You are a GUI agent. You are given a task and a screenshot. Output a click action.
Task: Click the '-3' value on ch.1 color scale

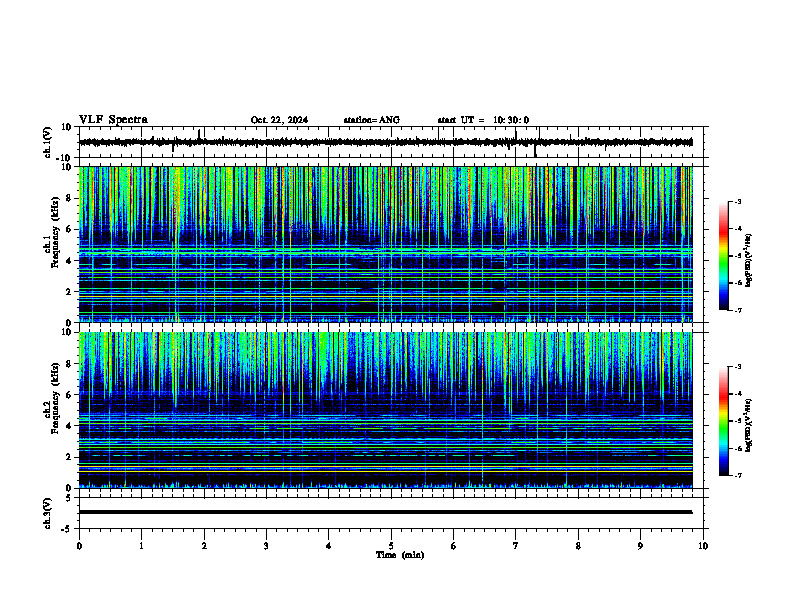click(738, 201)
